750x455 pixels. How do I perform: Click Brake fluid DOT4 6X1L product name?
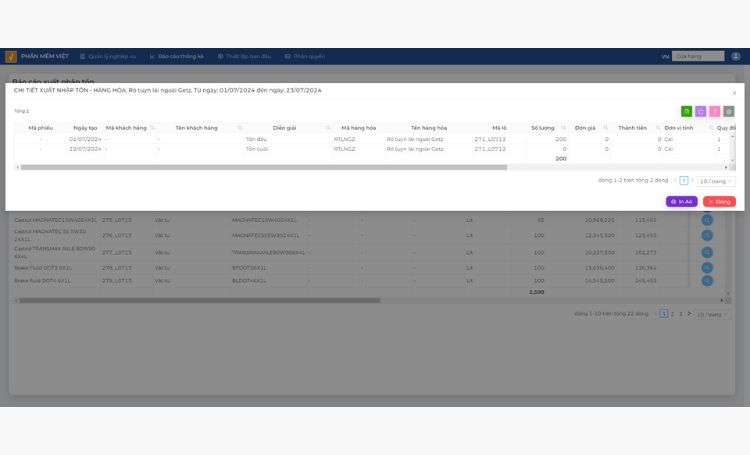[43, 280]
